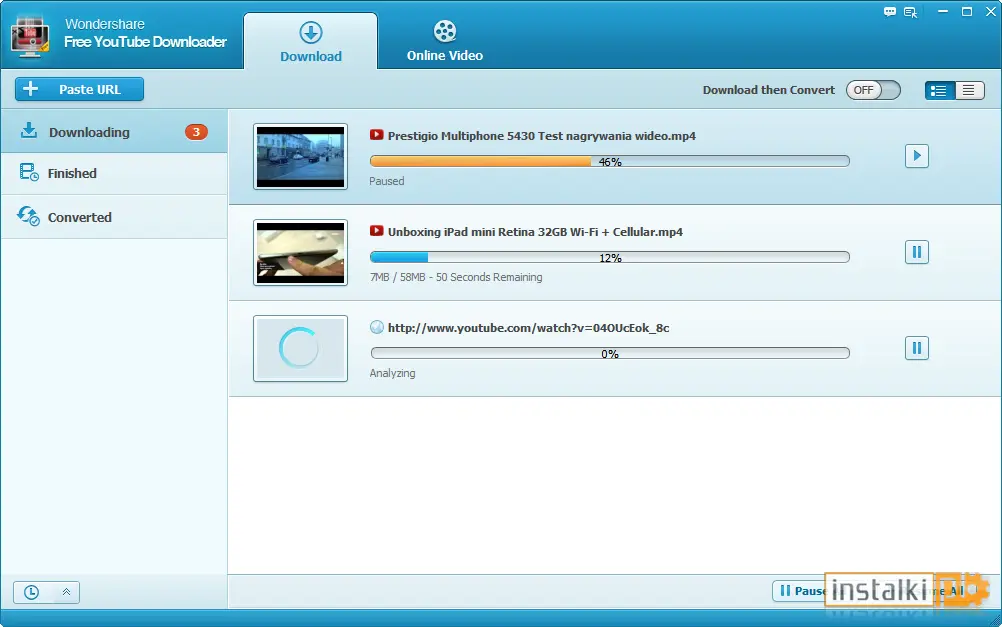Click the 3 badge on Downloading

click(x=196, y=132)
